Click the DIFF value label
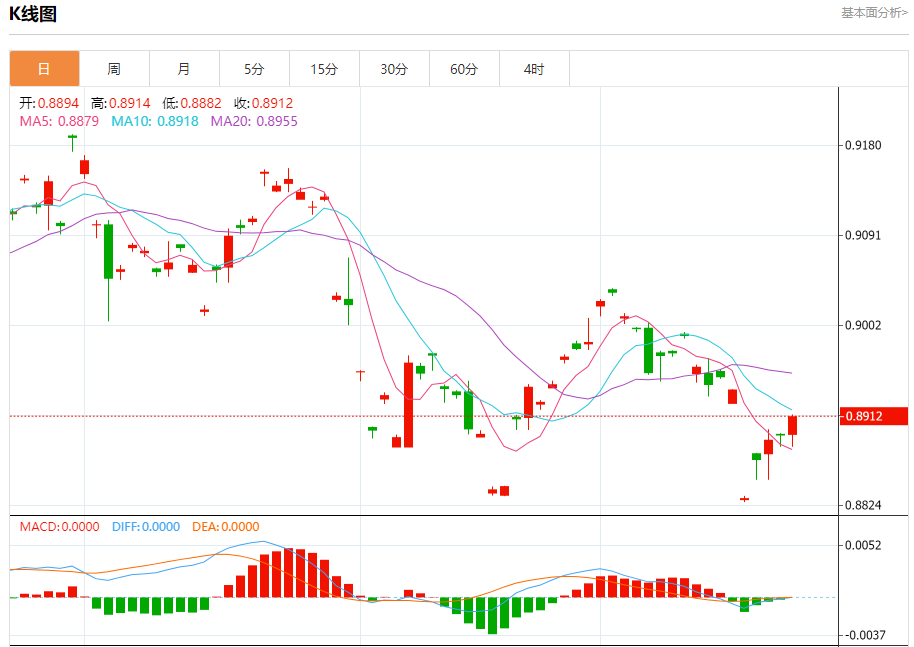914x647 pixels. tap(145, 527)
